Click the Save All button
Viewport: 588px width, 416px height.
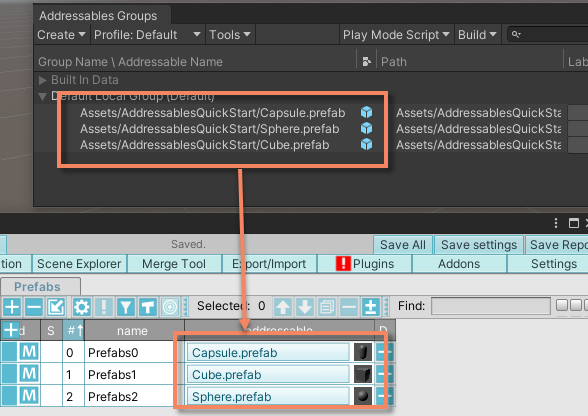point(403,245)
